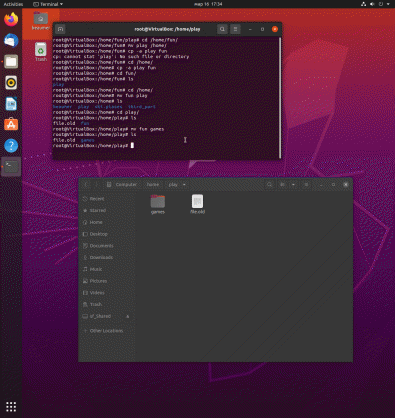Click home in the Files path bar
This screenshot has width=395, height=418.
click(153, 184)
